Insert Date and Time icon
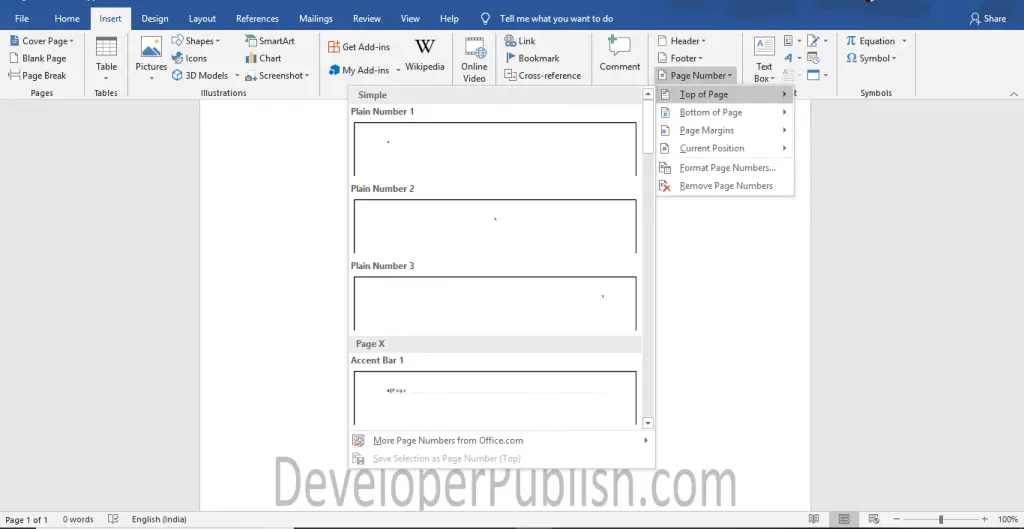The width and height of the screenshot is (1024, 529). pyautogui.click(x=813, y=58)
